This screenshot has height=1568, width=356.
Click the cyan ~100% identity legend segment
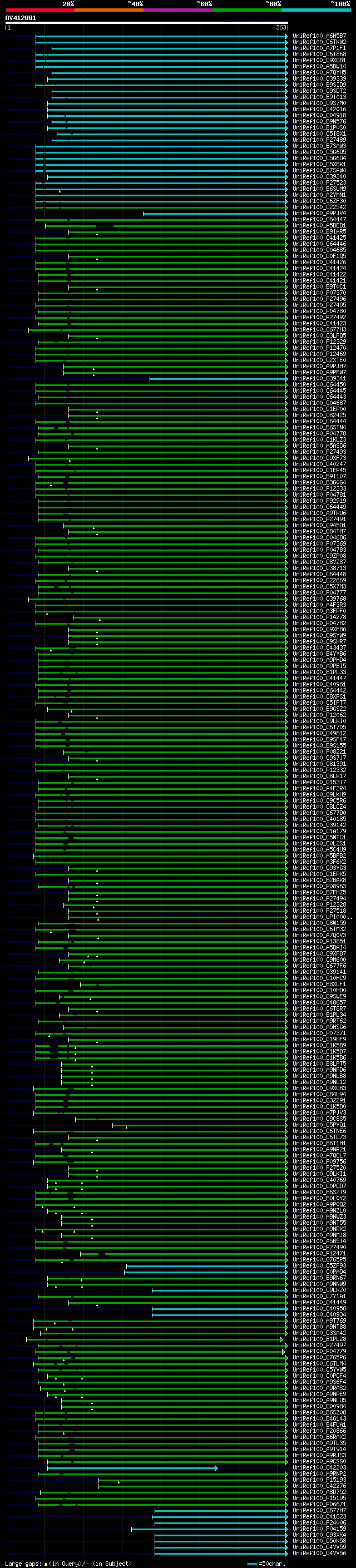(316, 10)
